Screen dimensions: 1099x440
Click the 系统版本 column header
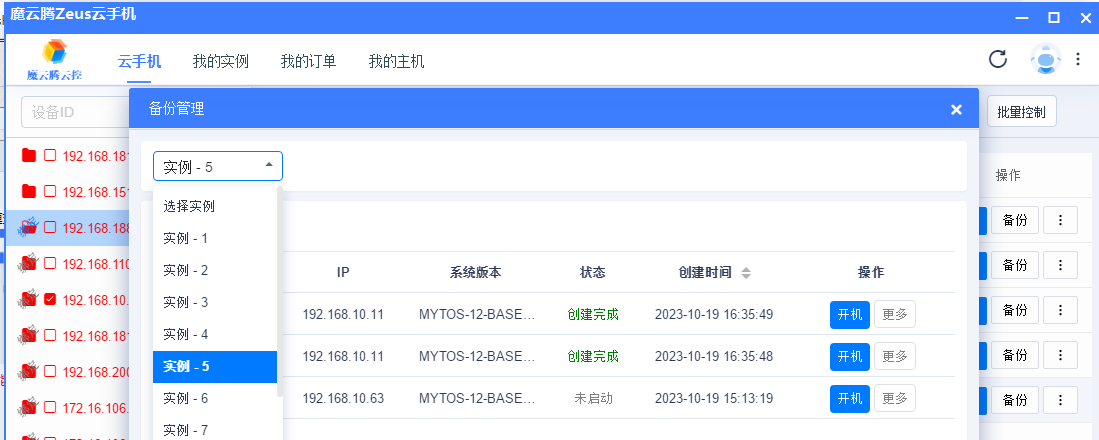[475, 273]
